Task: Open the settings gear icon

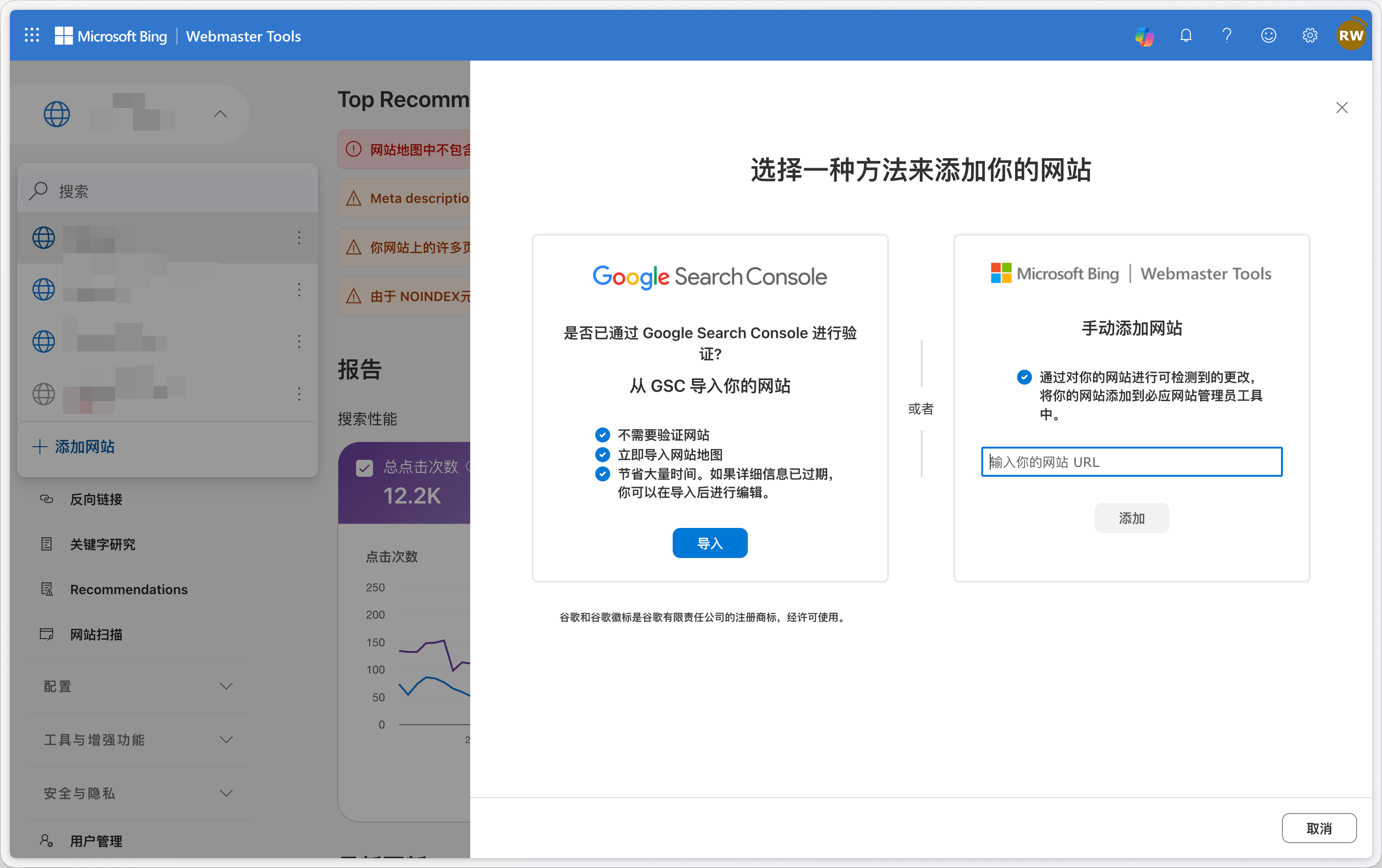Action: pyautogui.click(x=1310, y=36)
